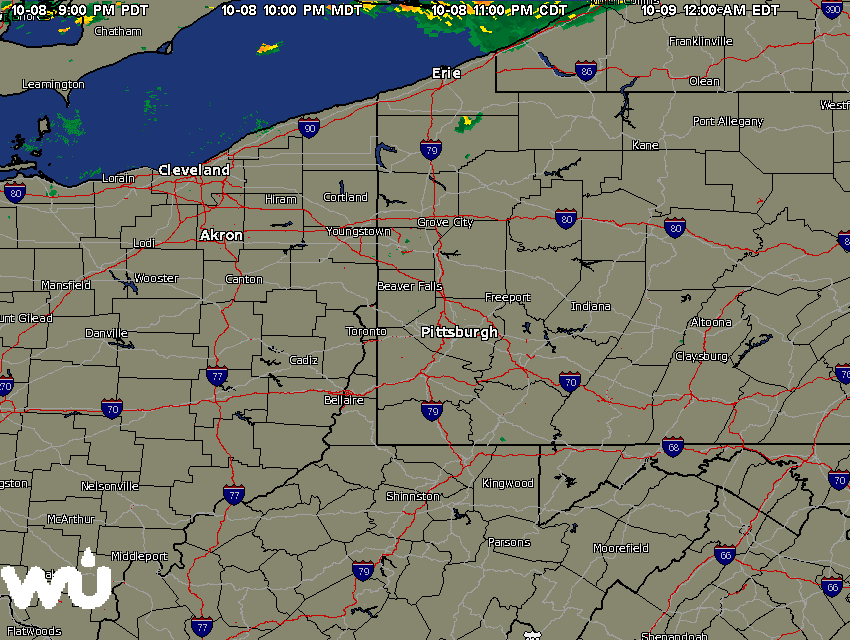Viewport: 850px width, 640px height.
Task: Click the Olean label
Action: [704, 82]
